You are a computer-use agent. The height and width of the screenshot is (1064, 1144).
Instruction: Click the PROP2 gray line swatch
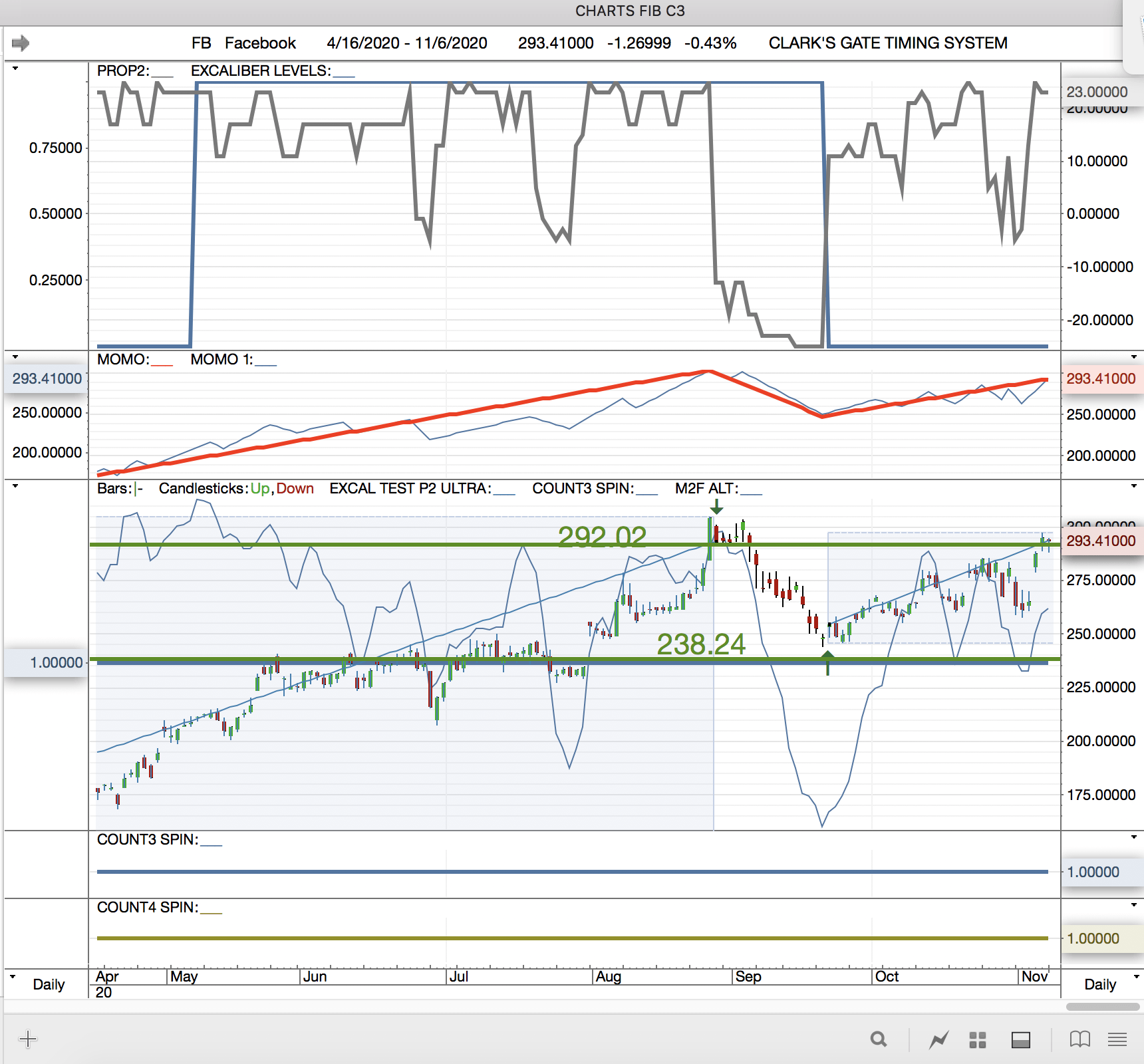[163, 76]
